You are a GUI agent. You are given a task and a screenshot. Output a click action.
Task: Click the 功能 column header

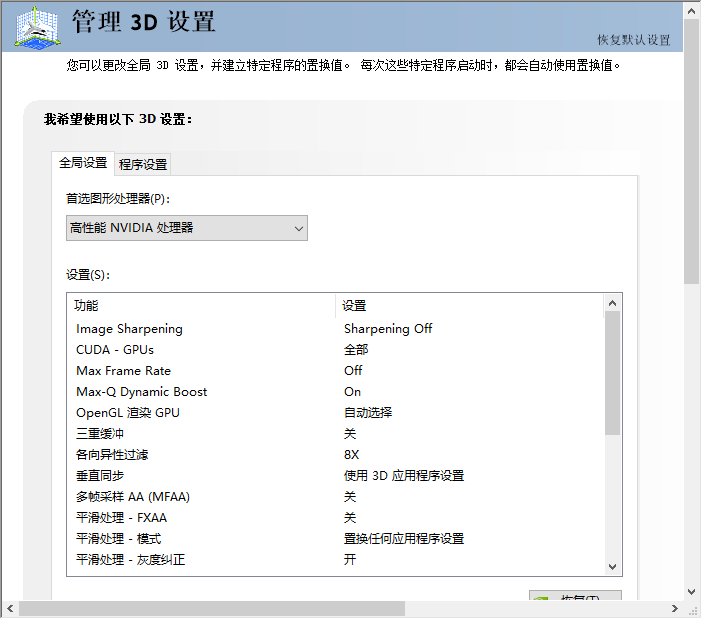point(201,306)
